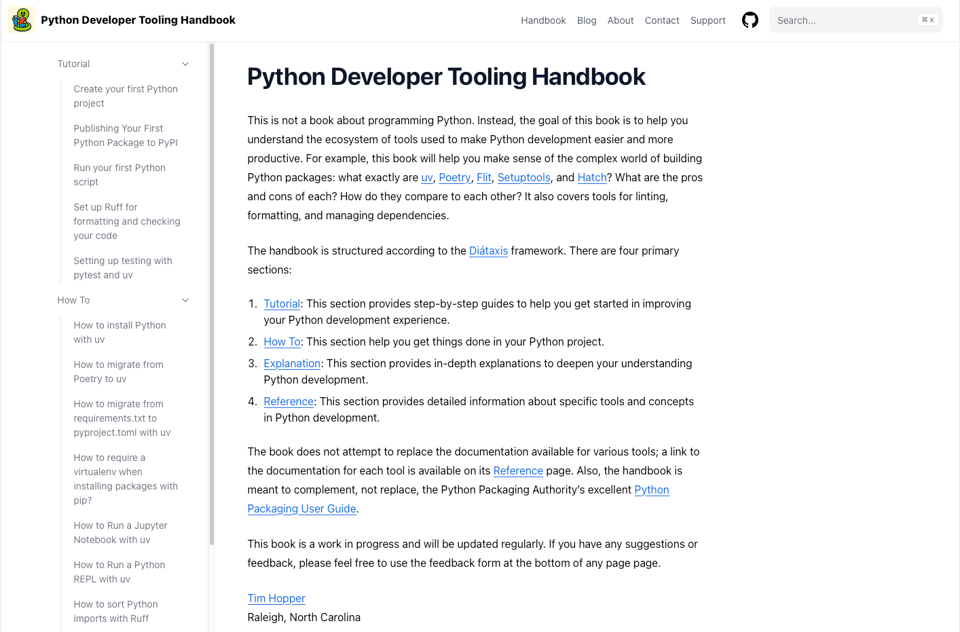The image size is (960, 632).
Task: Go to the Blog nav item
Action: [586, 20]
